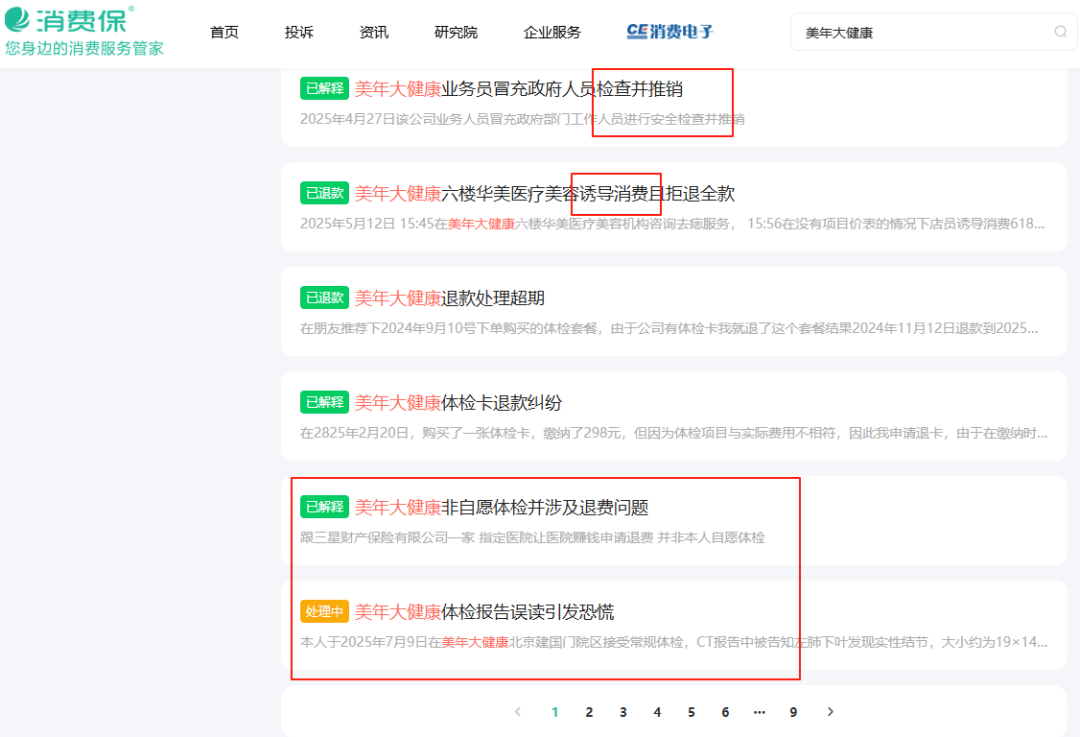Click slogan 您身边的消费服务管家
Screen dimensions: 1080x737
[84, 48]
